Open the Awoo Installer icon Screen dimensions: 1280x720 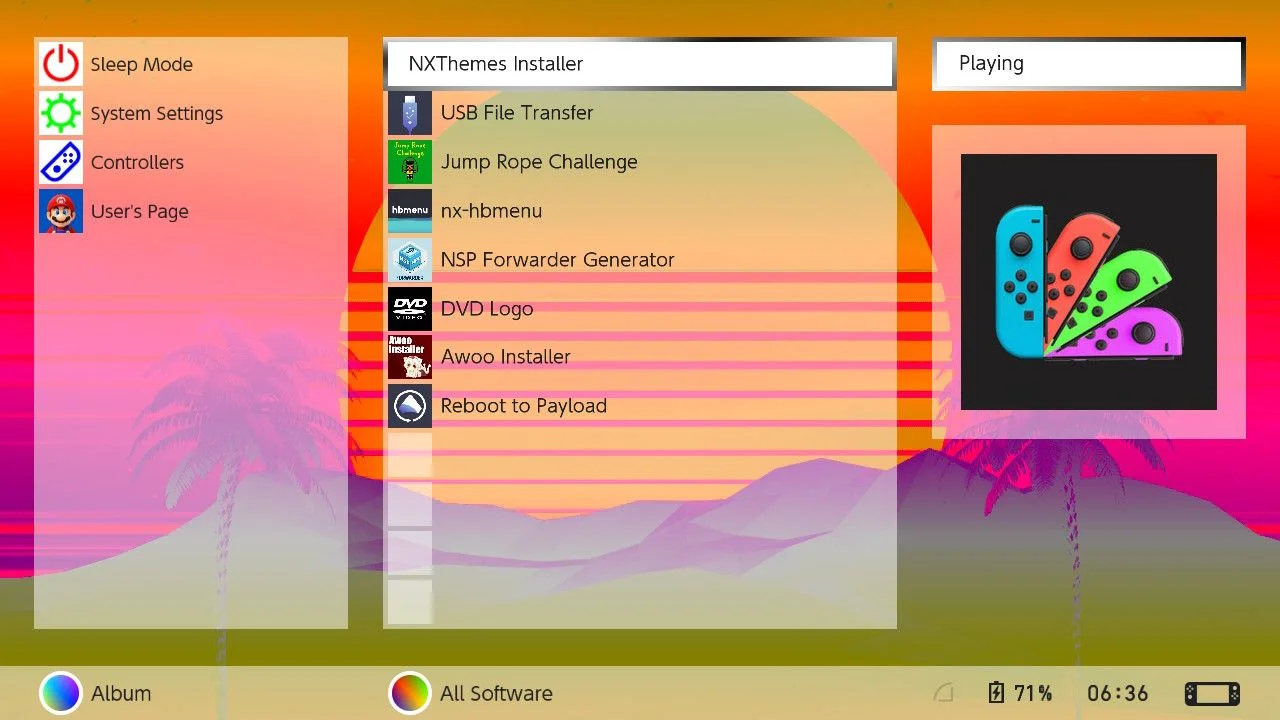[410, 357]
